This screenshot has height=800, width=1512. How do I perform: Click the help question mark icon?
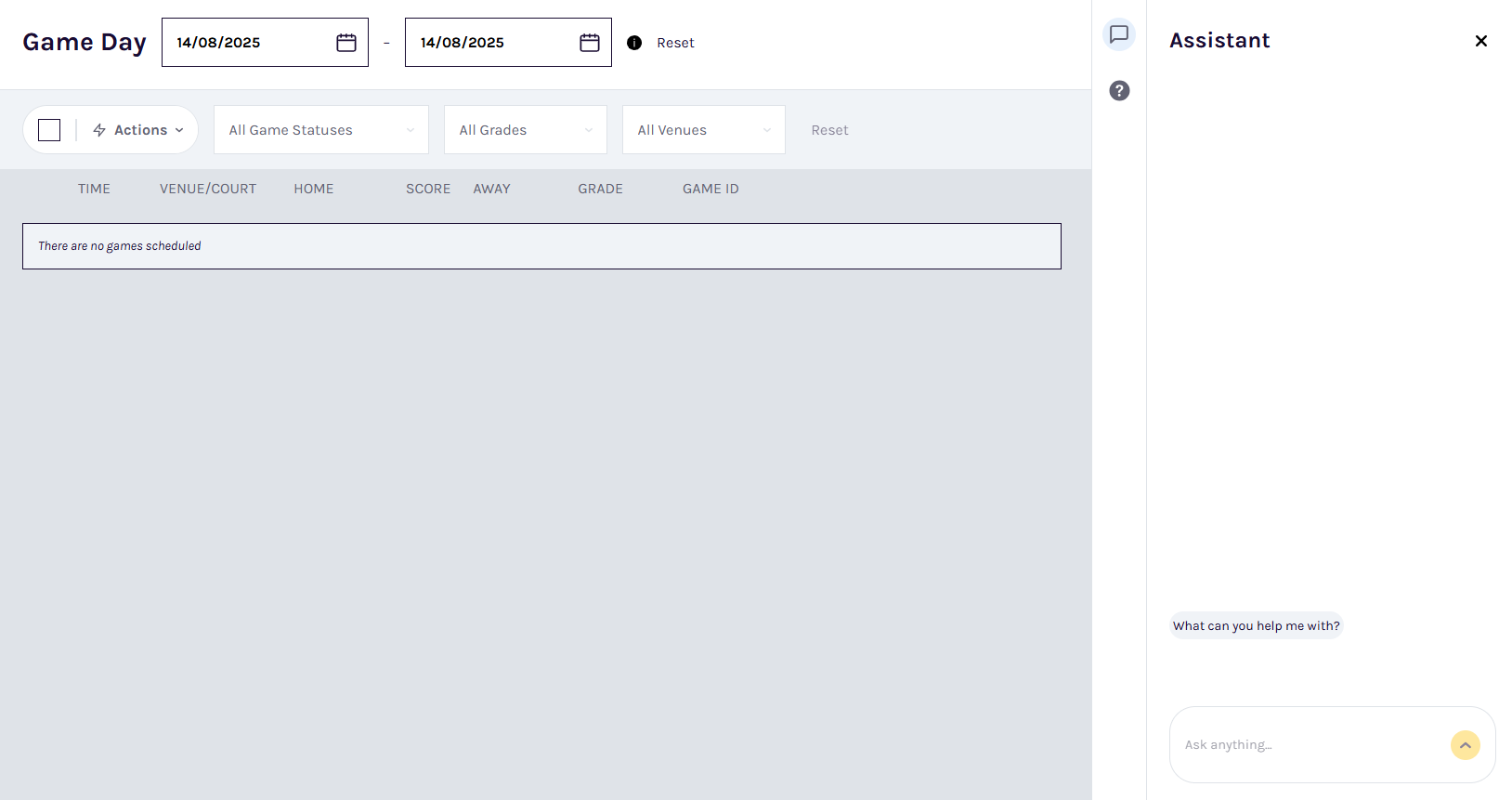[1119, 91]
